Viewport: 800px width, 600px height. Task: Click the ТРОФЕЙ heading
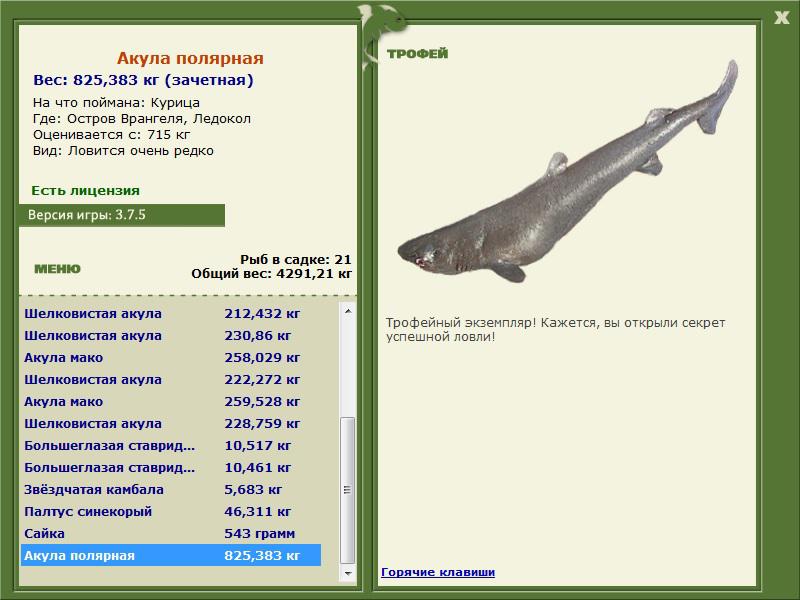pyautogui.click(x=417, y=54)
